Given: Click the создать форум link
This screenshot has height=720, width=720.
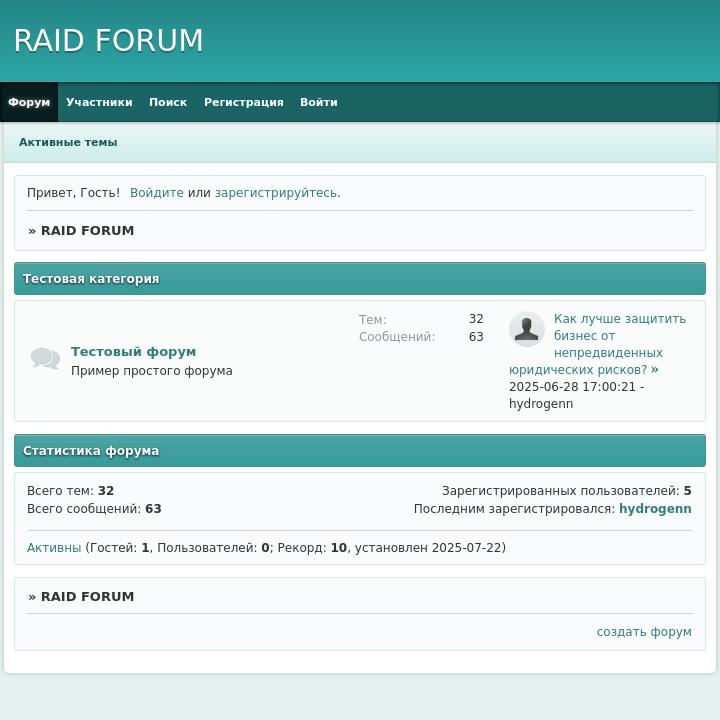Looking at the screenshot, I should [643, 632].
